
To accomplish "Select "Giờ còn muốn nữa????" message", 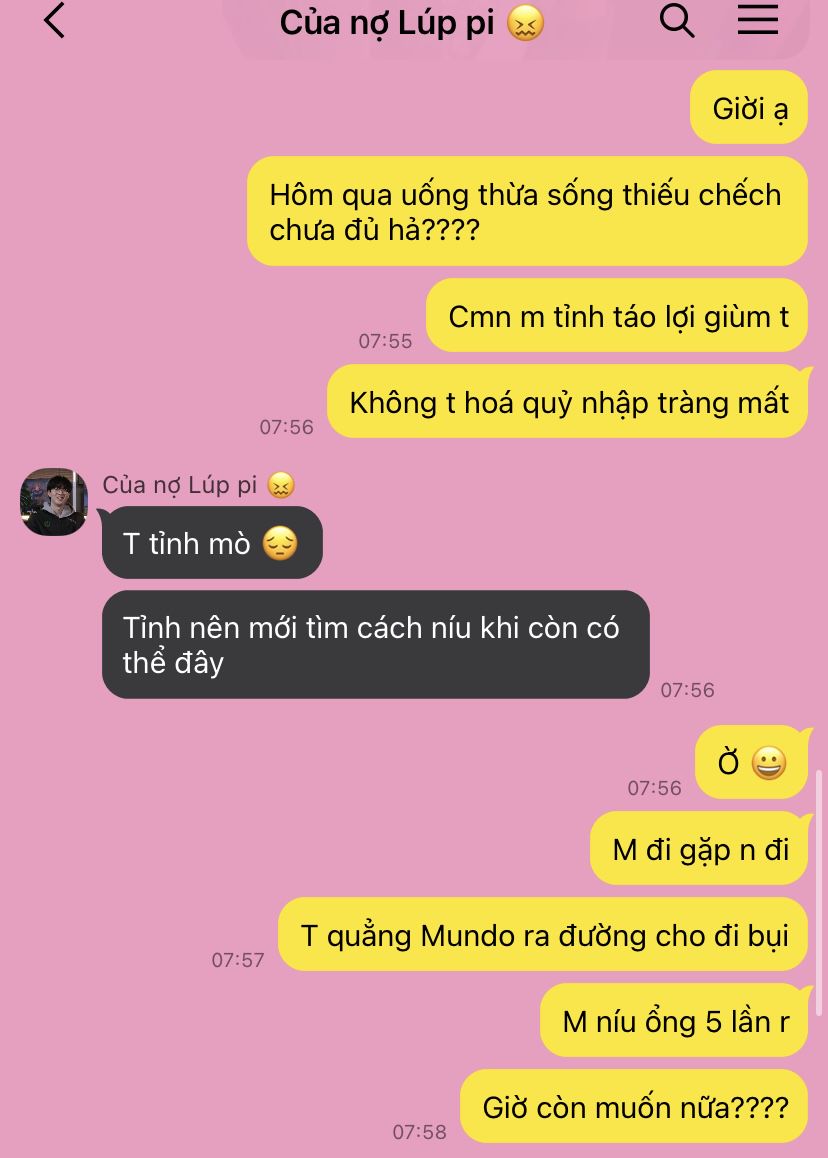I will [x=634, y=1106].
